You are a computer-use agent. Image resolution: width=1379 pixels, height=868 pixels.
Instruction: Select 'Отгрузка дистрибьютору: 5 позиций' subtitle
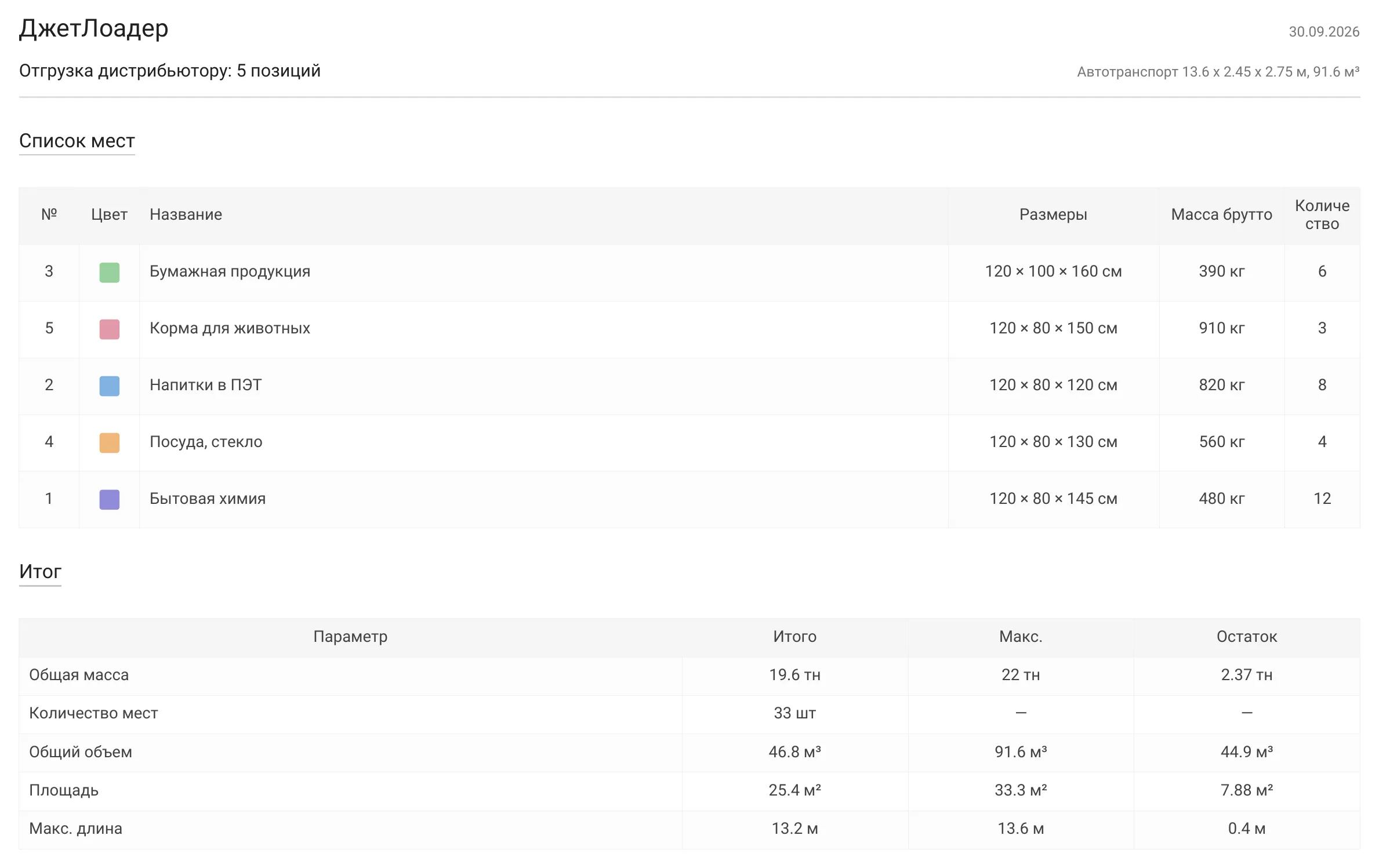click(170, 71)
